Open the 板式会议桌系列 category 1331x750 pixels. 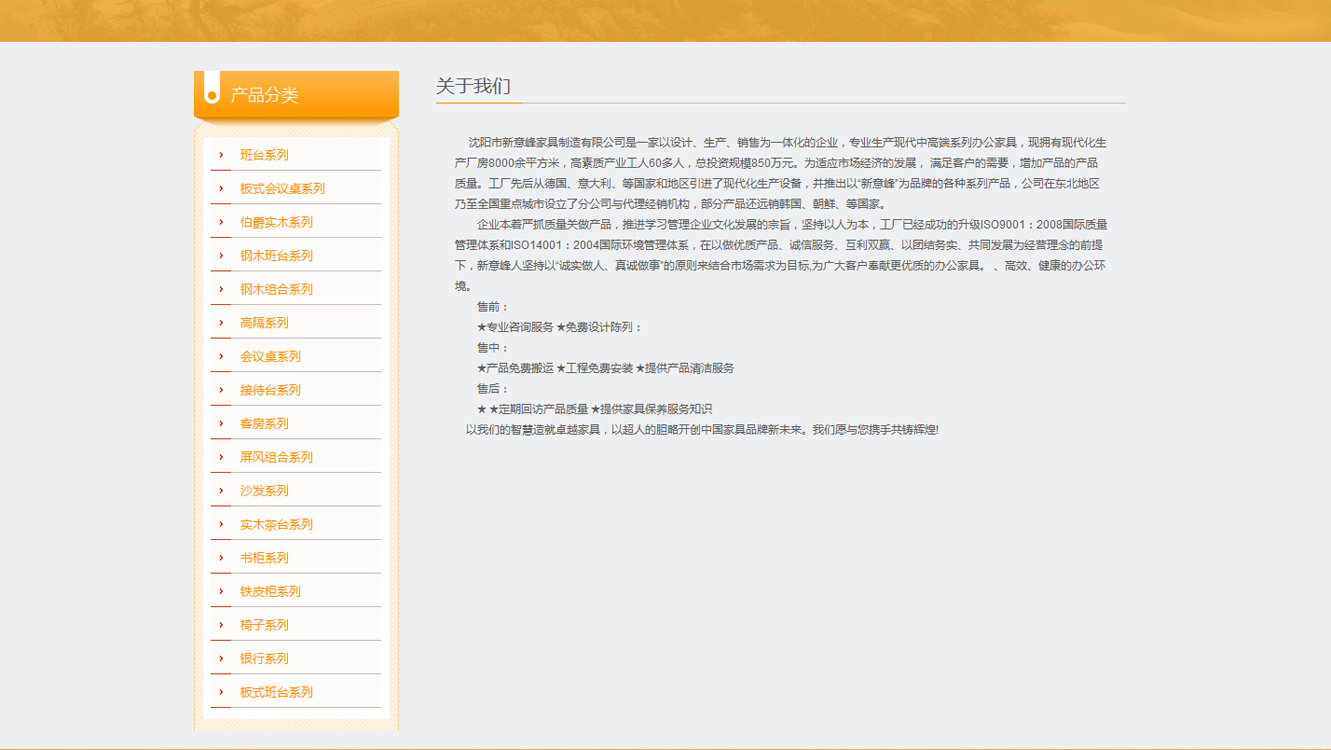click(282, 189)
